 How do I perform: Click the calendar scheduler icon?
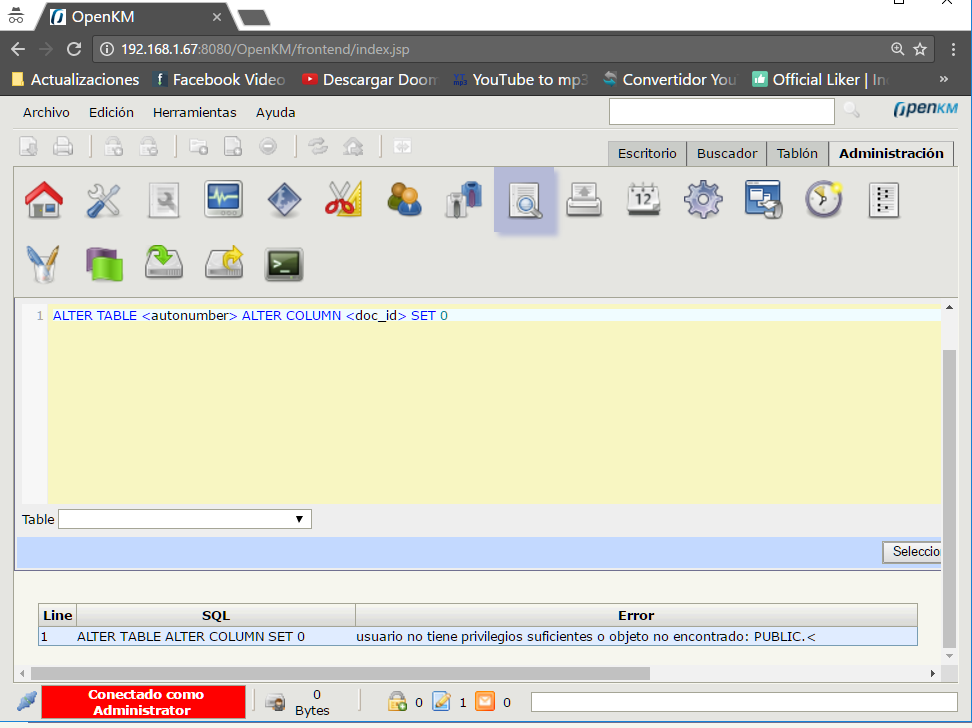click(x=644, y=200)
